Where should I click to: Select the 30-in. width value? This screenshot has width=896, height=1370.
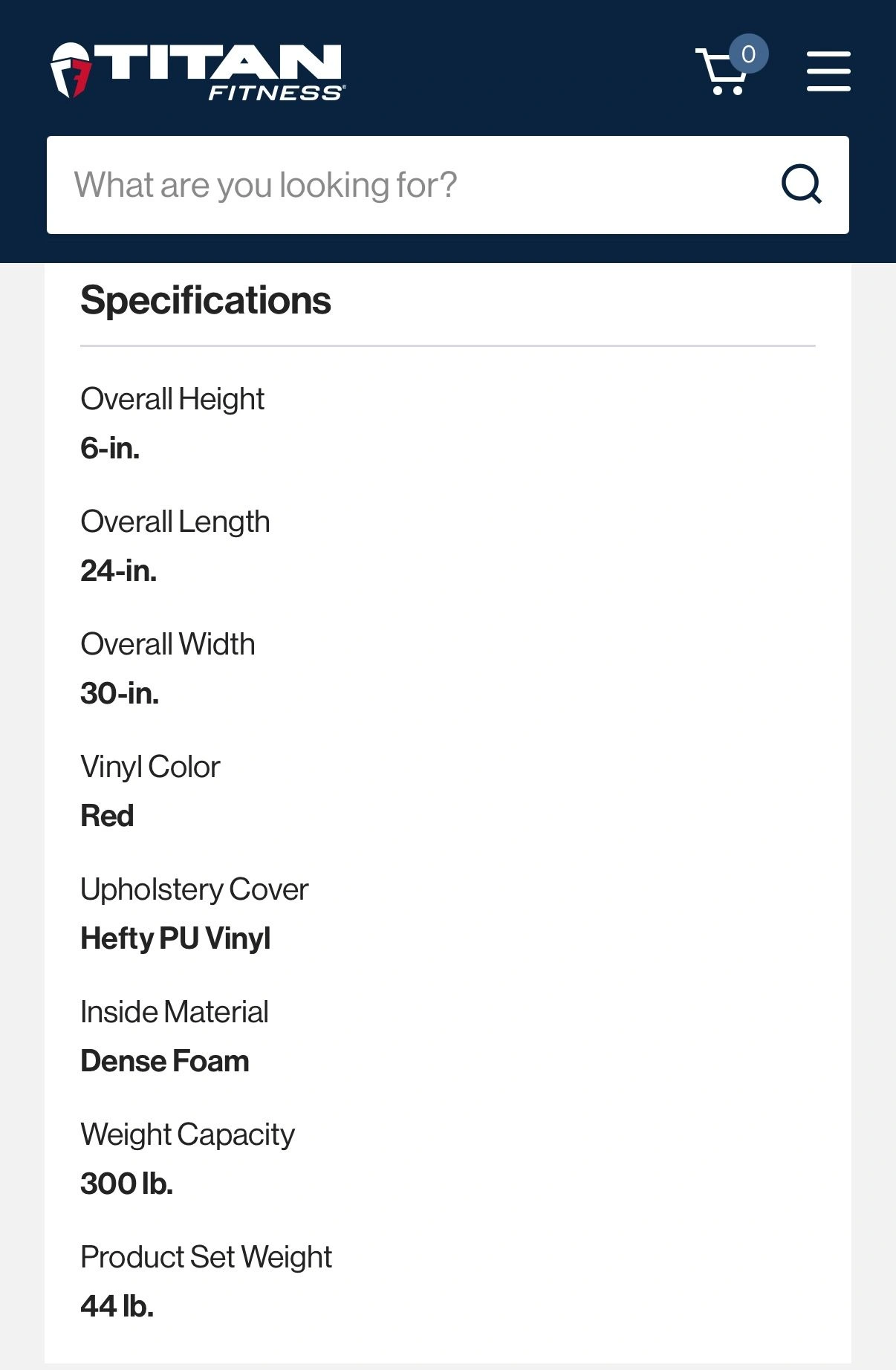tap(120, 693)
